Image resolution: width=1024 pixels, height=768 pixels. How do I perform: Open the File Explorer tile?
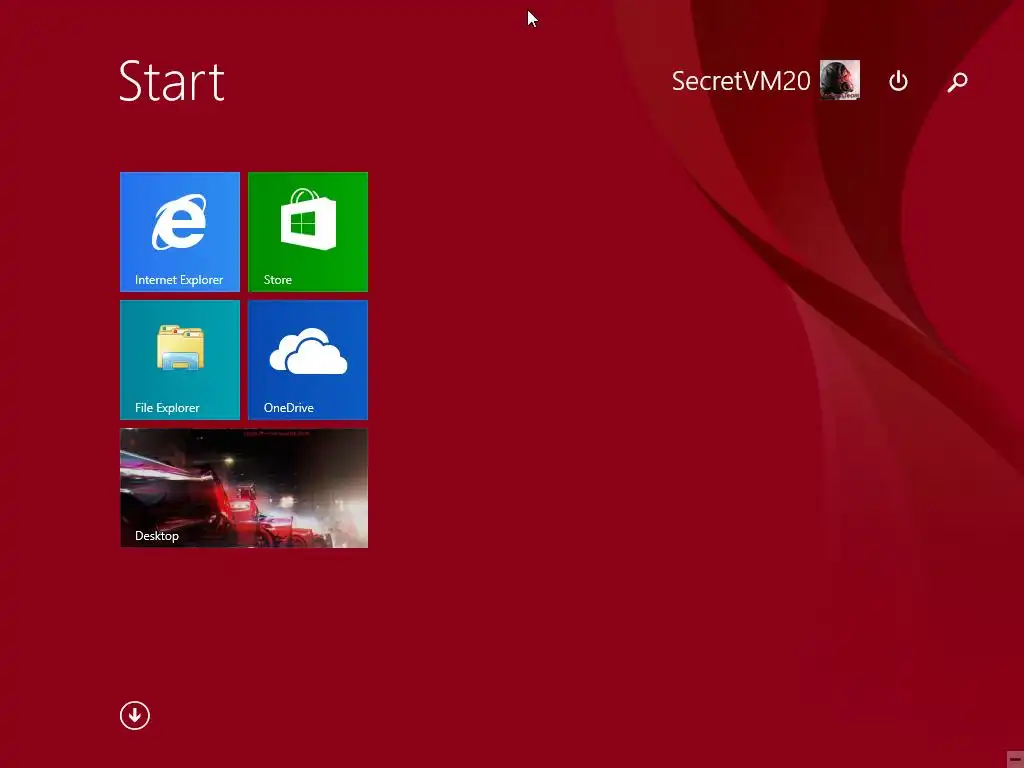coord(180,360)
